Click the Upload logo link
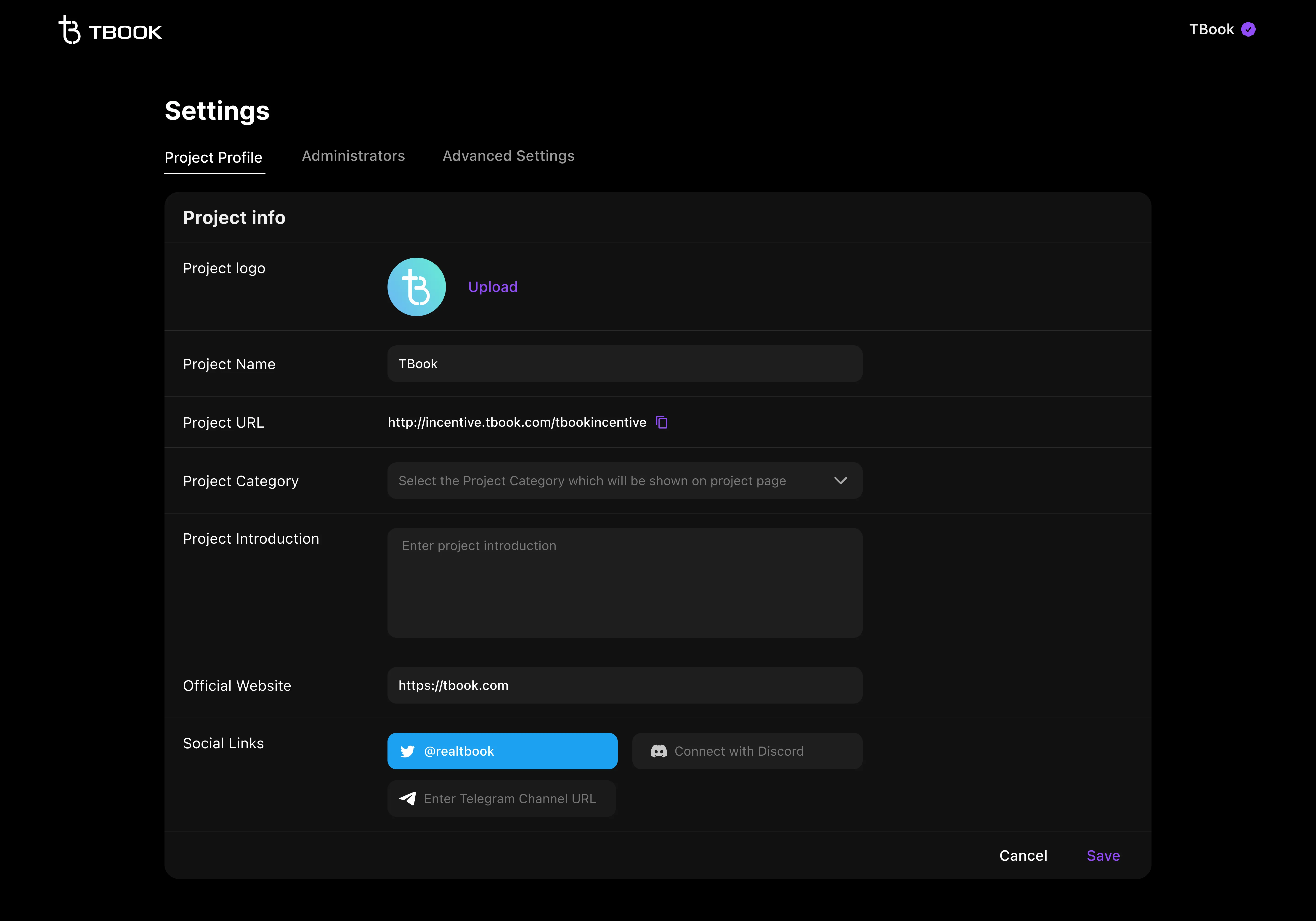Screen dimensions: 1316x921 [x=492, y=287]
